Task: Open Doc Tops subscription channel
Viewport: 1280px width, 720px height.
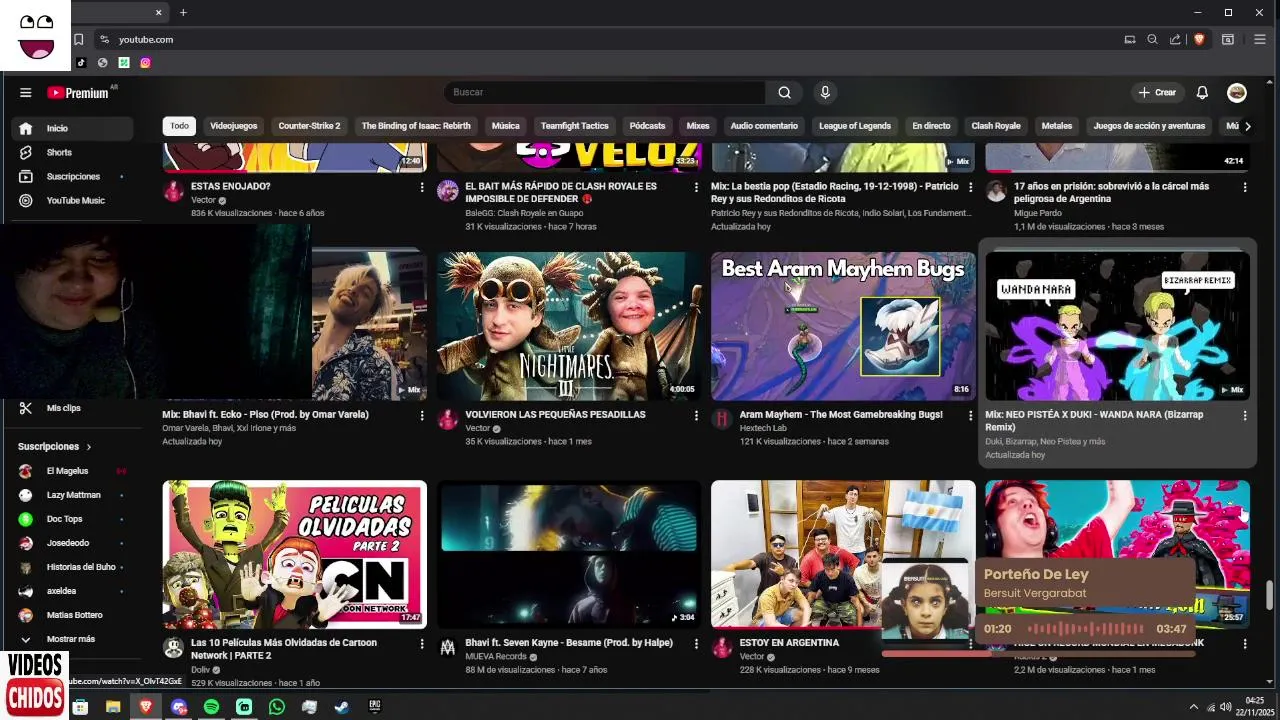Action: point(73,519)
